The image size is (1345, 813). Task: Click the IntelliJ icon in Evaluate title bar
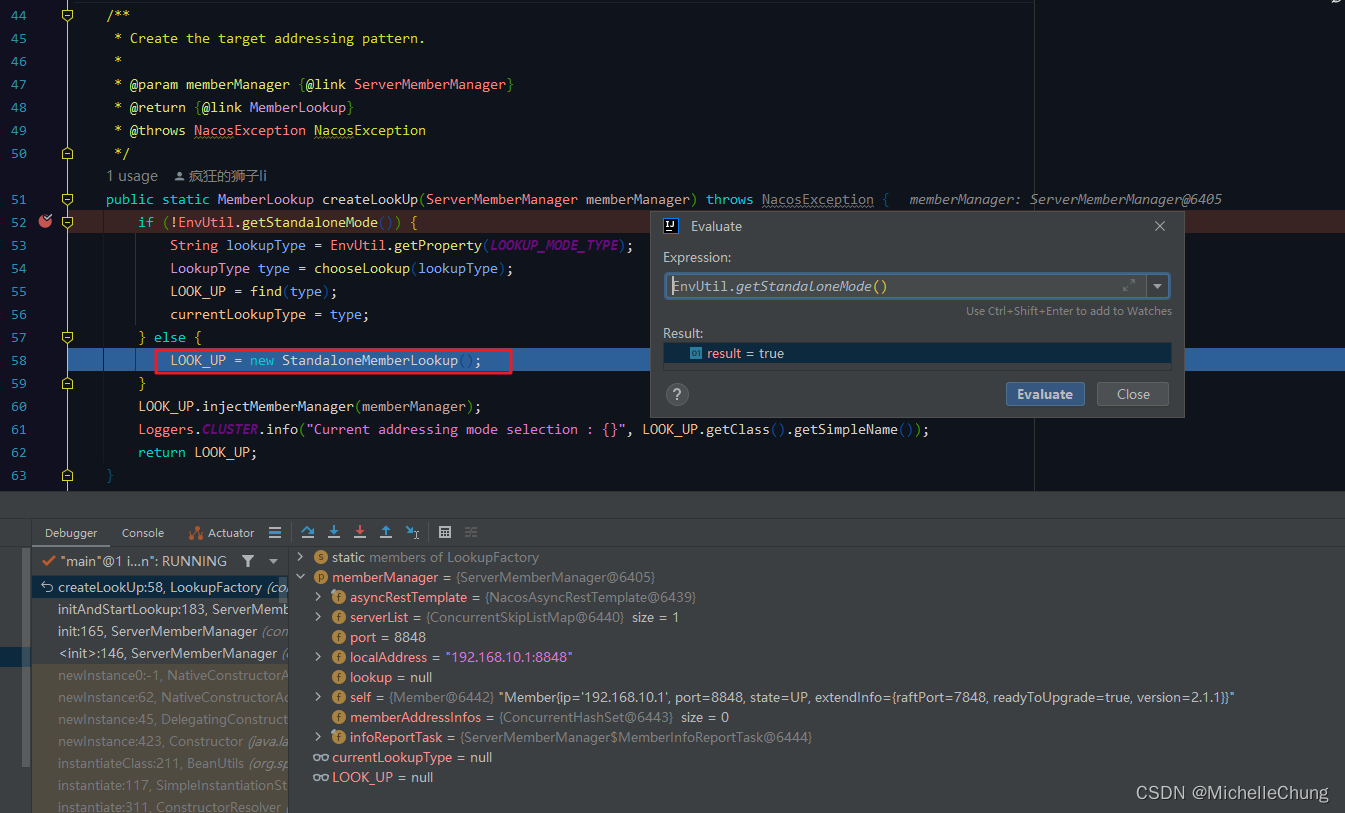[x=673, y=226]
